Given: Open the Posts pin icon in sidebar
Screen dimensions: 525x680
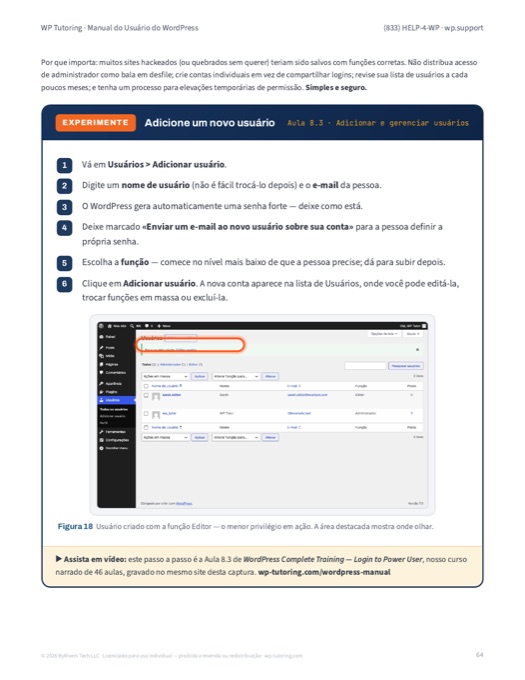Looking at the screenshot, I should pos(101,347).
